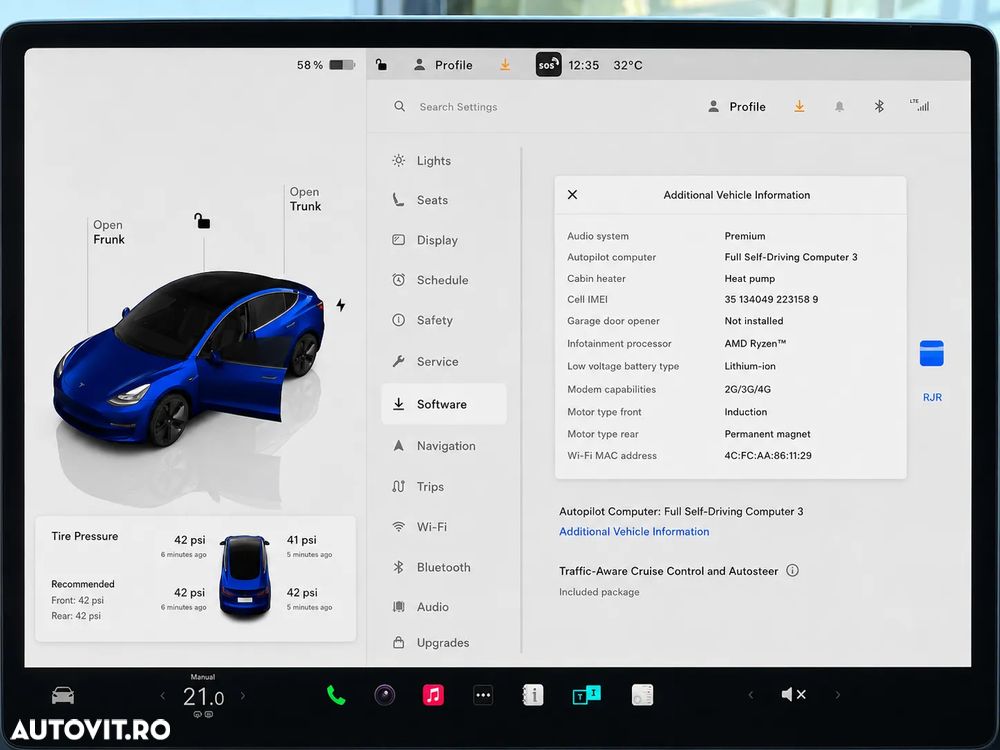This screenshot has width=1000, height=750.
Task: Tap the LTE signal strength icon
Action: tap(920, 105)
